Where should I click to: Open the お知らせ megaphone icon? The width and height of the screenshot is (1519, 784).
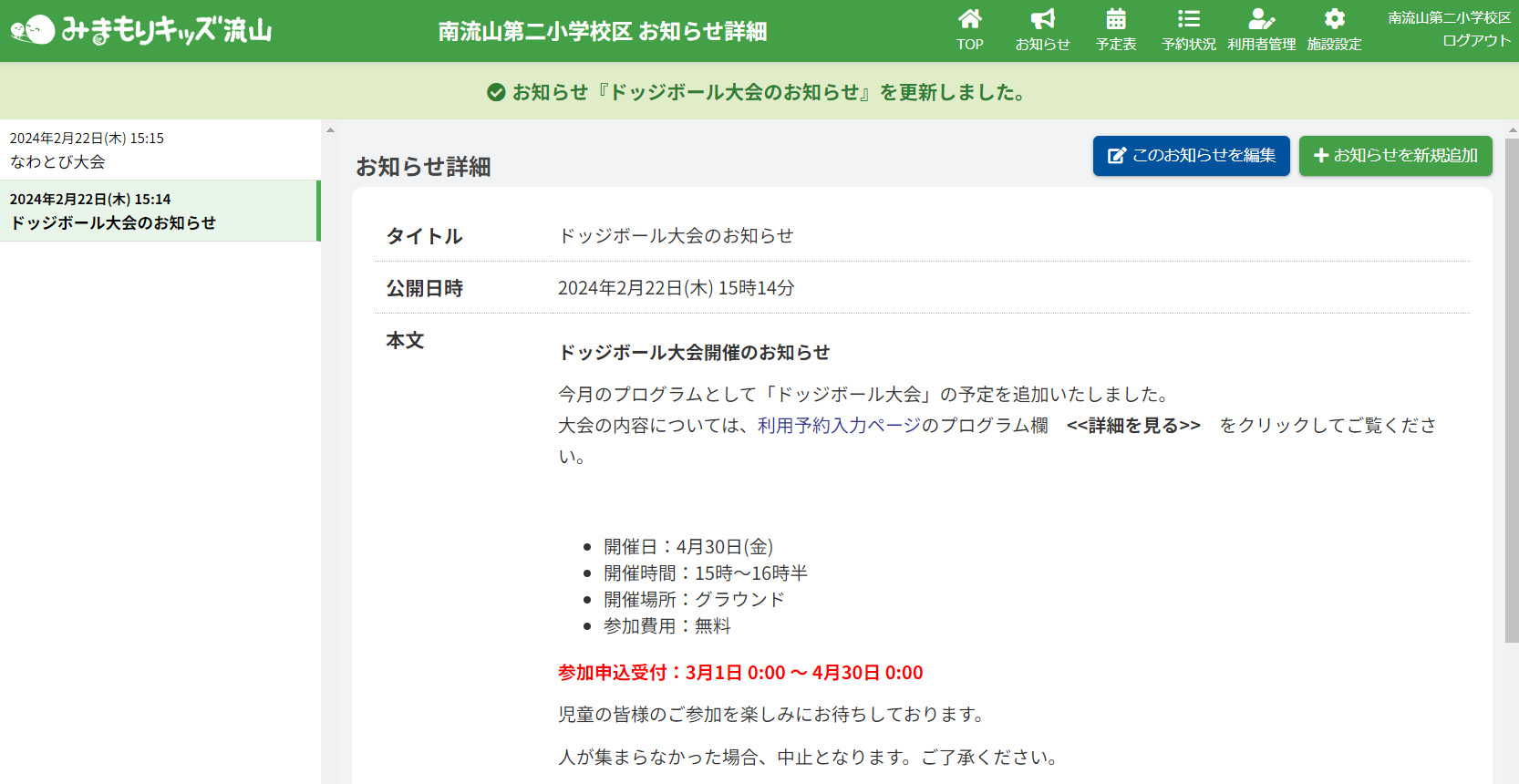point(1042,19)
